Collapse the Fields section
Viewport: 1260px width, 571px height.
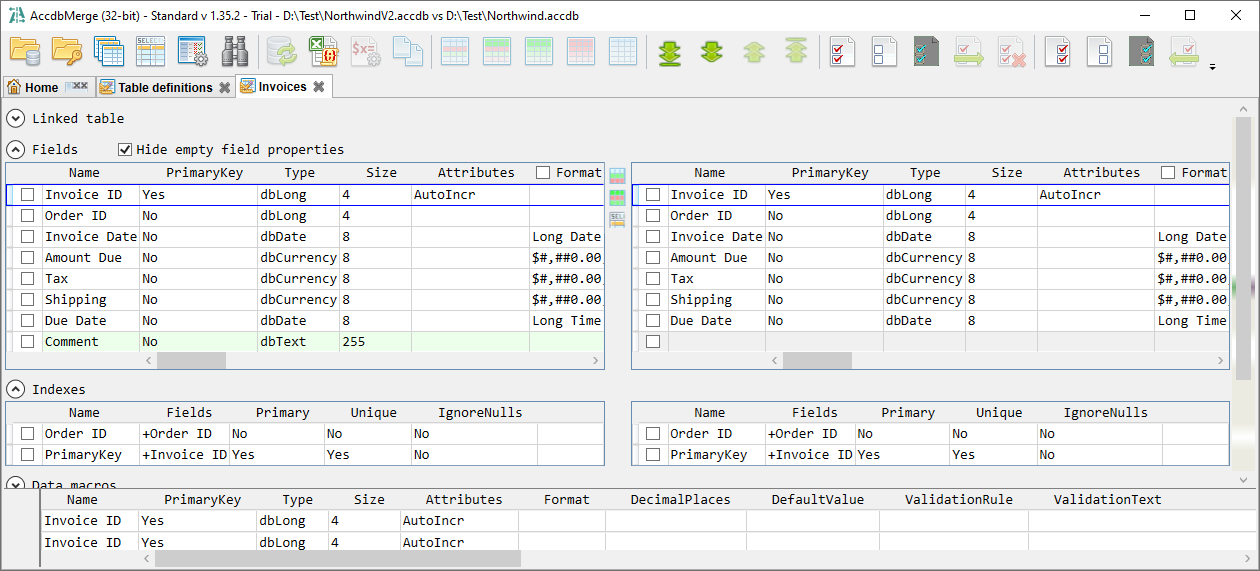[16, 150]
